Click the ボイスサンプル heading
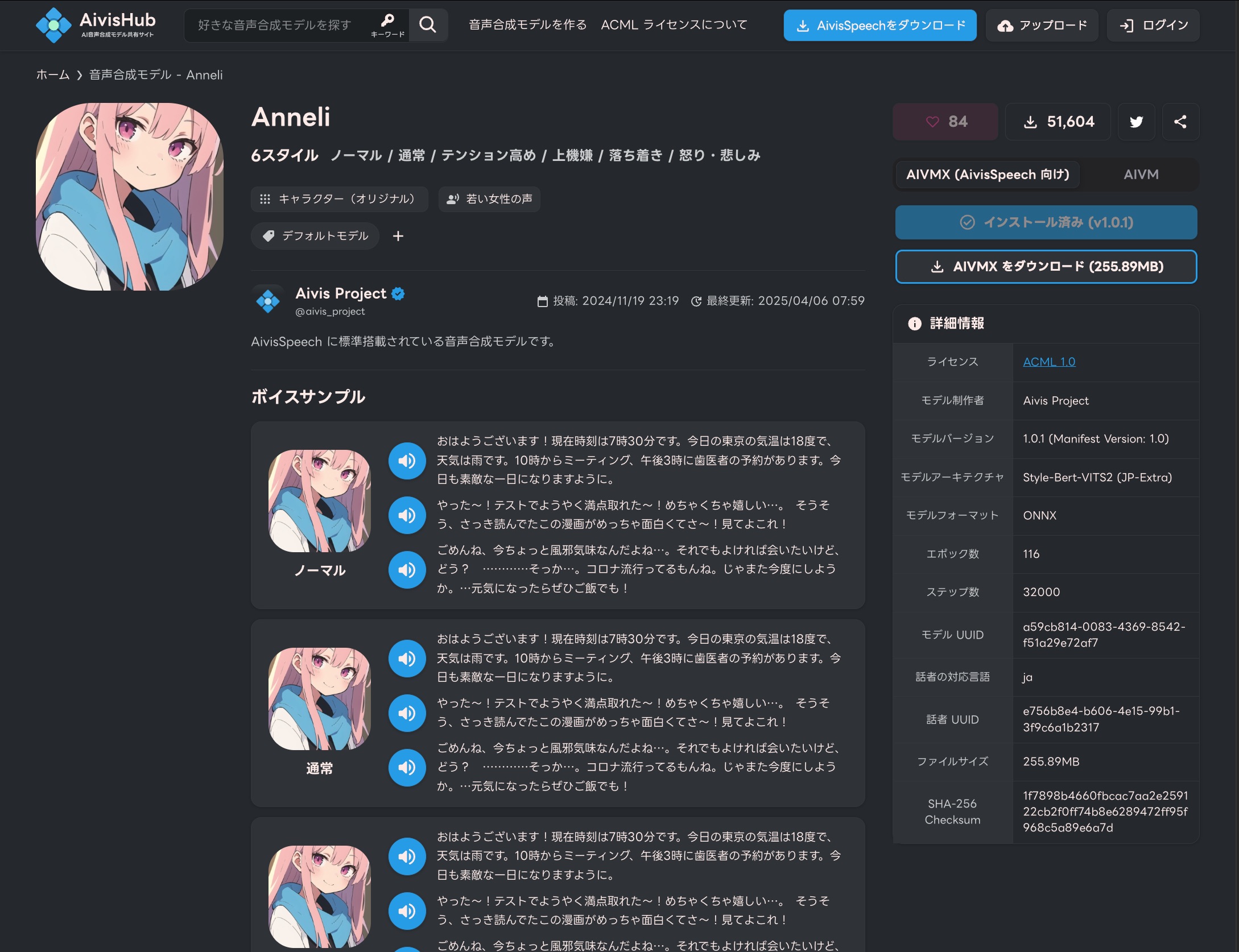The height and width of the screenshot is (952, 1239). click(308, 397)
